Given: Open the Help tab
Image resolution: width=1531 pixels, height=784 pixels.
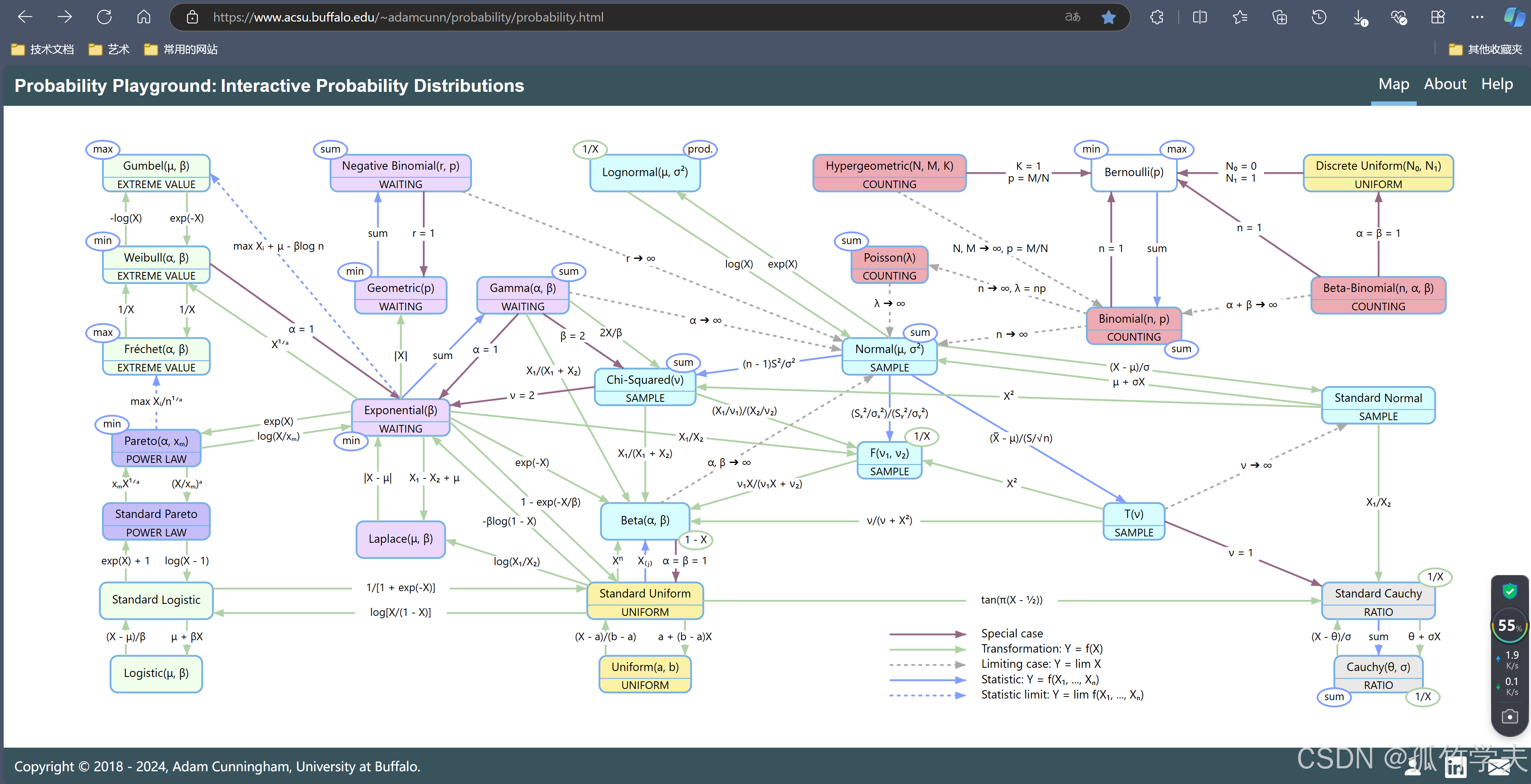Looking at the screenshot, I should click(1497, 84).
